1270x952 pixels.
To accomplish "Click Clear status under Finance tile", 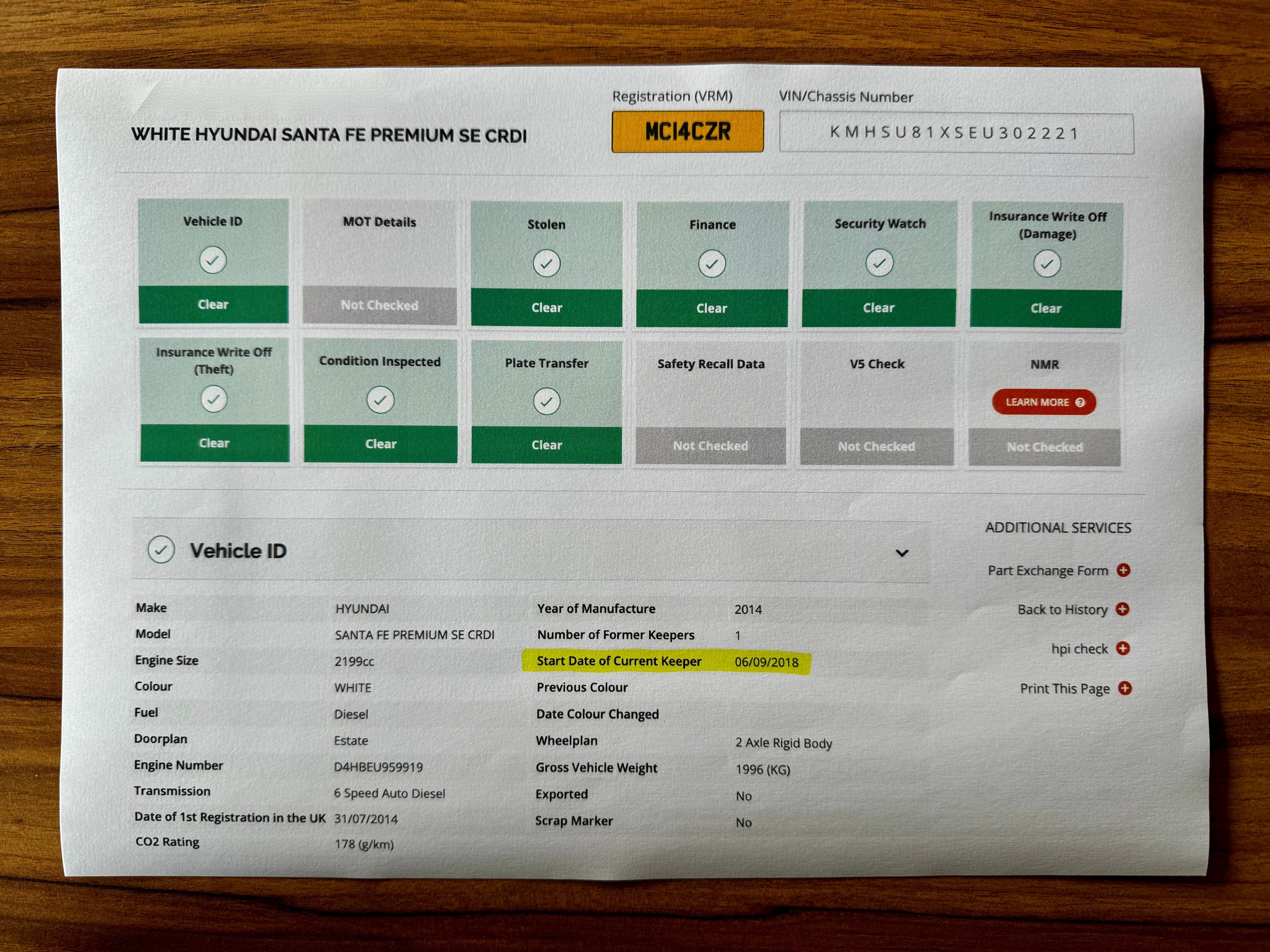I will pyautogui.click(x=712, y=308).
